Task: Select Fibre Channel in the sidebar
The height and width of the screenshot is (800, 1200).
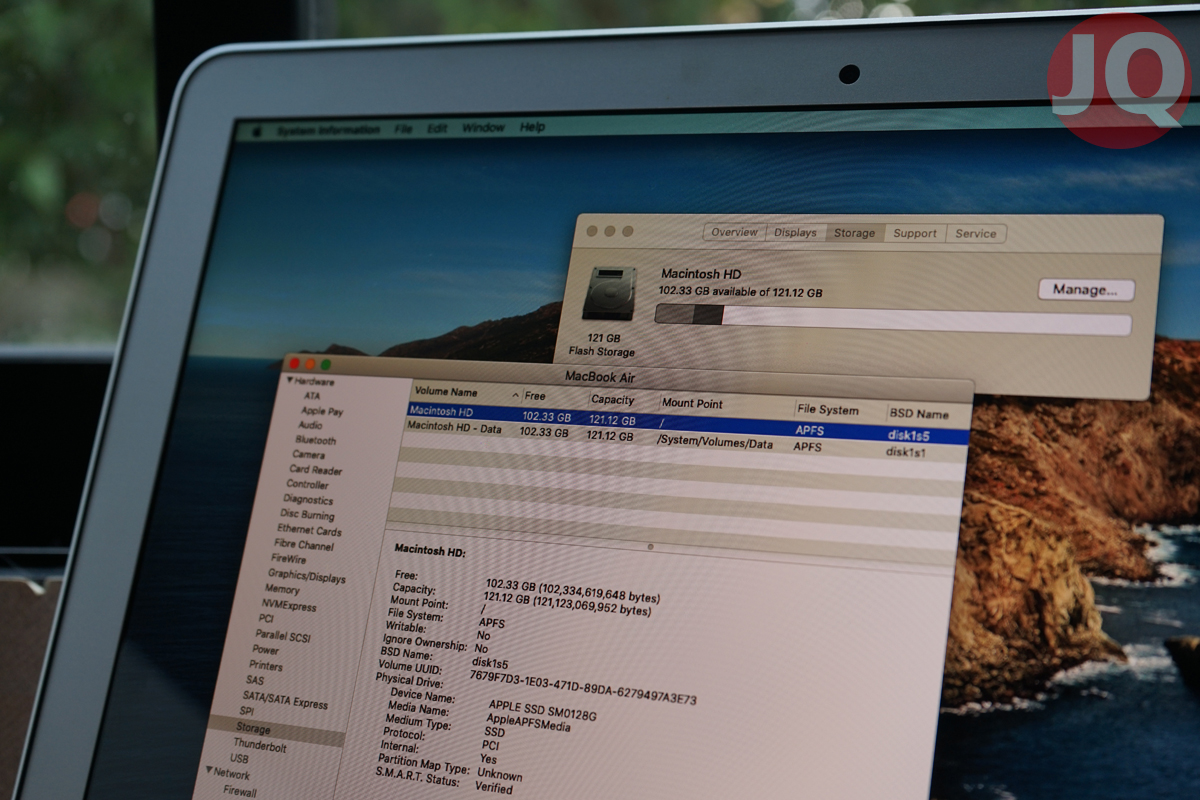Action: (x=304, y=546)
